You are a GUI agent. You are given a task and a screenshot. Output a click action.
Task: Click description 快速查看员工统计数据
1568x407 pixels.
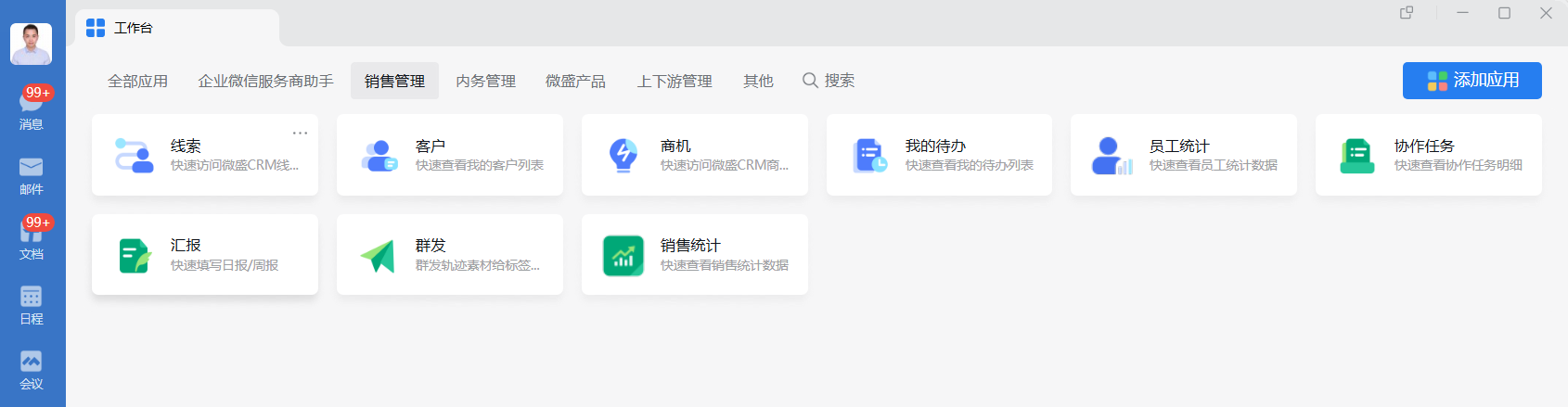point(1214,165)
